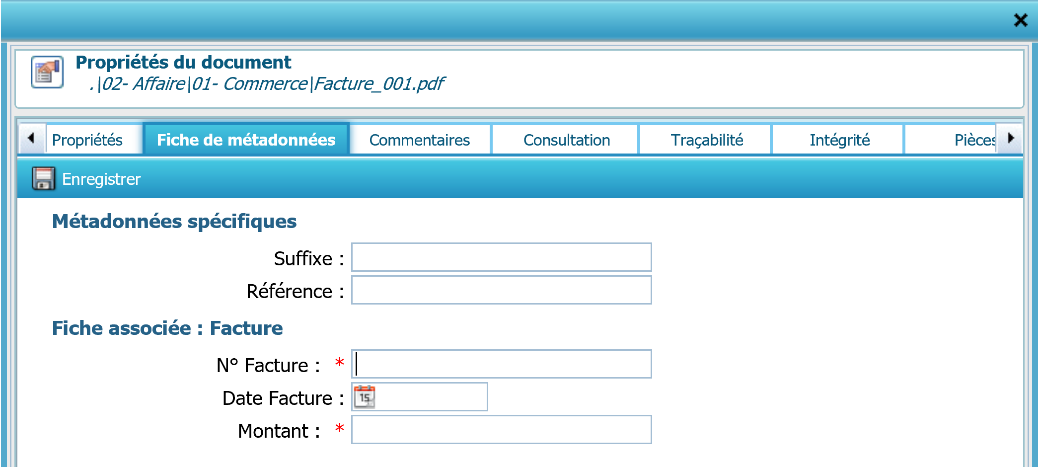The height and width of the screenshot is (467, 1039).
Task: Select the Fiche de métadonnées tab
Action: coord(246,140)
